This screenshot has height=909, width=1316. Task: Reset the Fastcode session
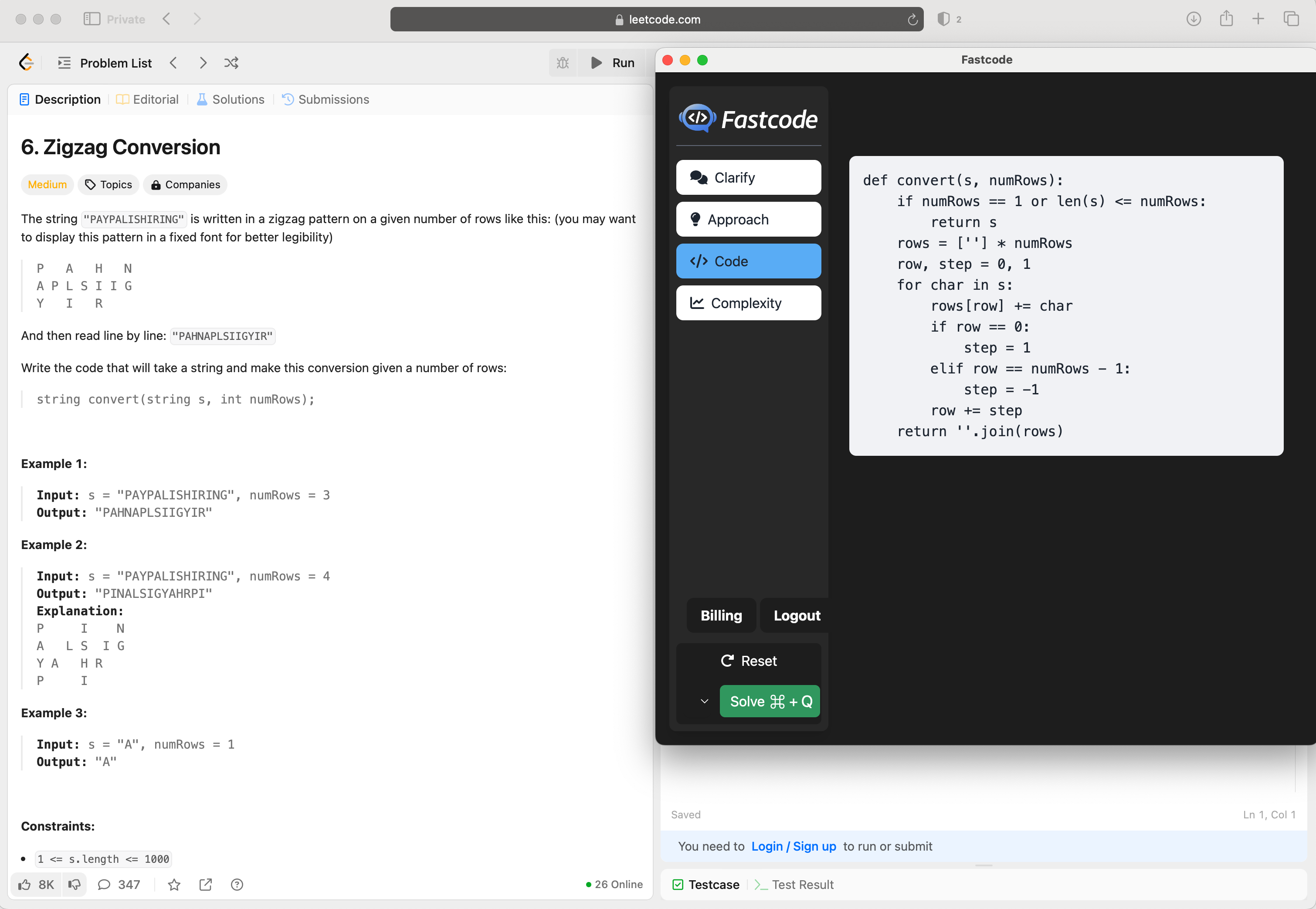(748, 661)
